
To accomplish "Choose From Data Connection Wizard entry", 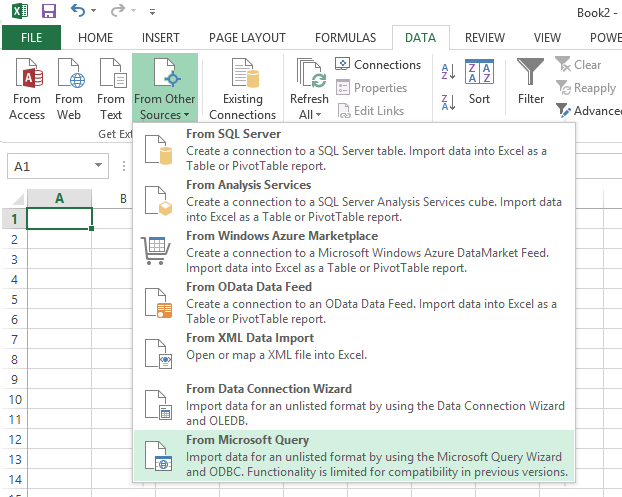I will [354, 405].
